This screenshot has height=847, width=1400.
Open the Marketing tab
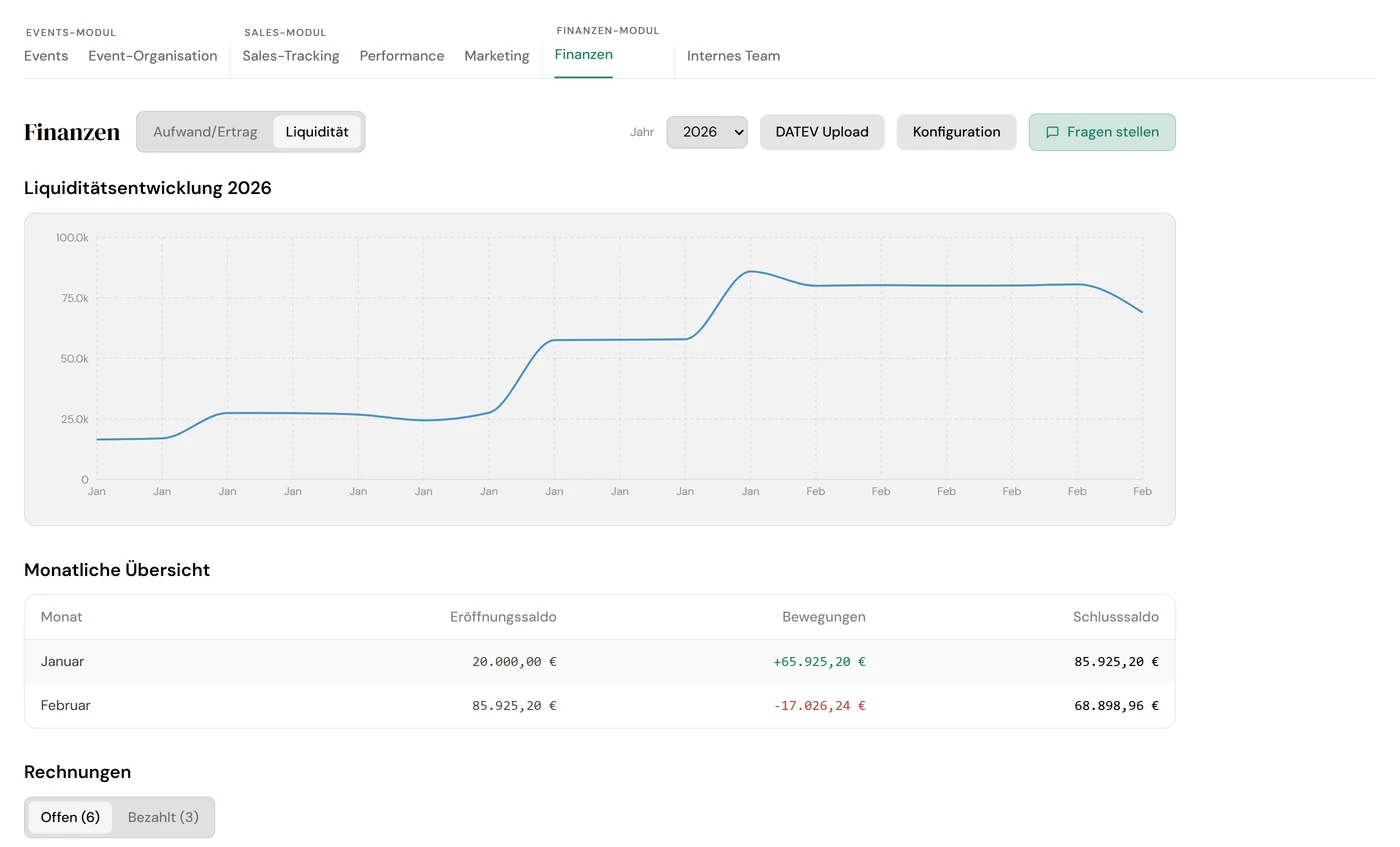click(497, 56)
